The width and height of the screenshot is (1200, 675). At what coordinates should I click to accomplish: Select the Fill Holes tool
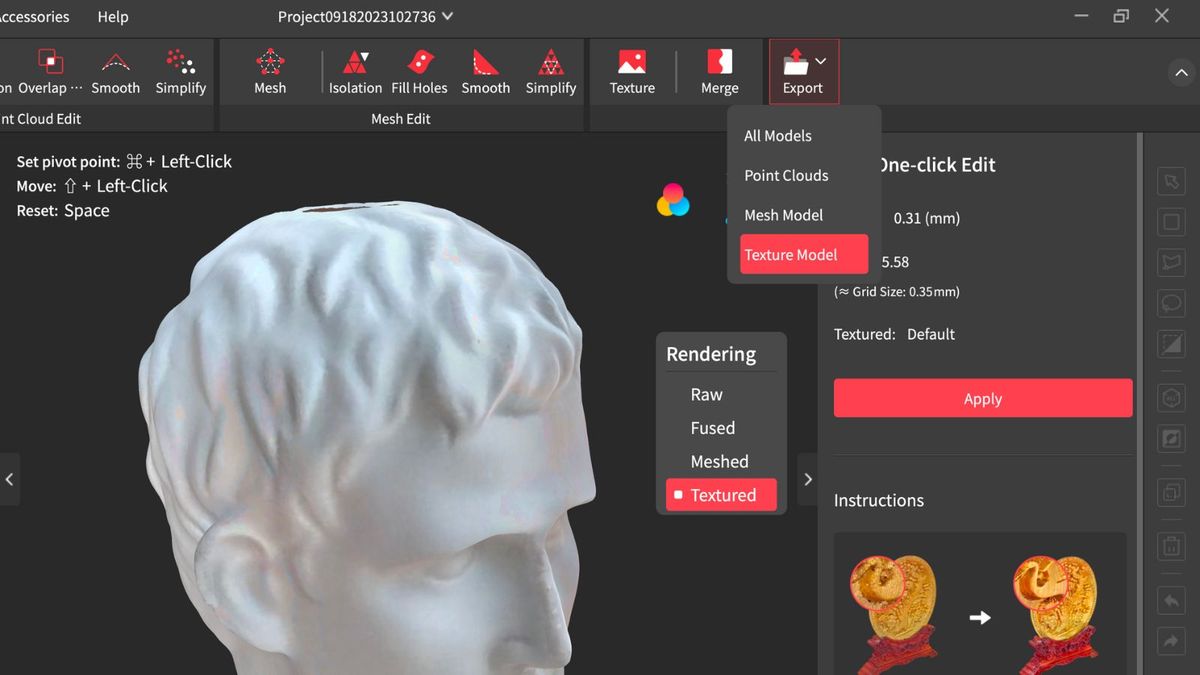pyautogui.click(x=419, y=70)
